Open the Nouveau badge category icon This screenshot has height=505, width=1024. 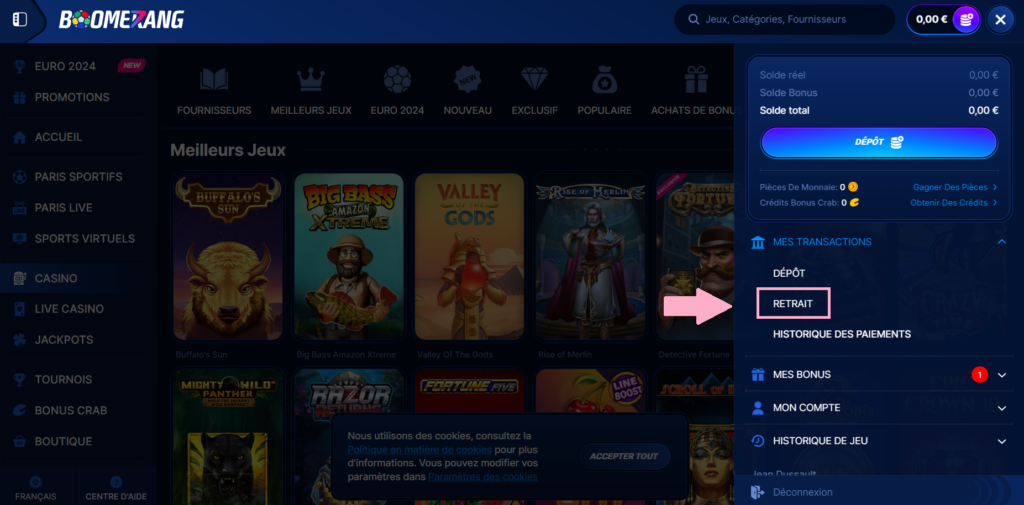(x=467, y=81)
